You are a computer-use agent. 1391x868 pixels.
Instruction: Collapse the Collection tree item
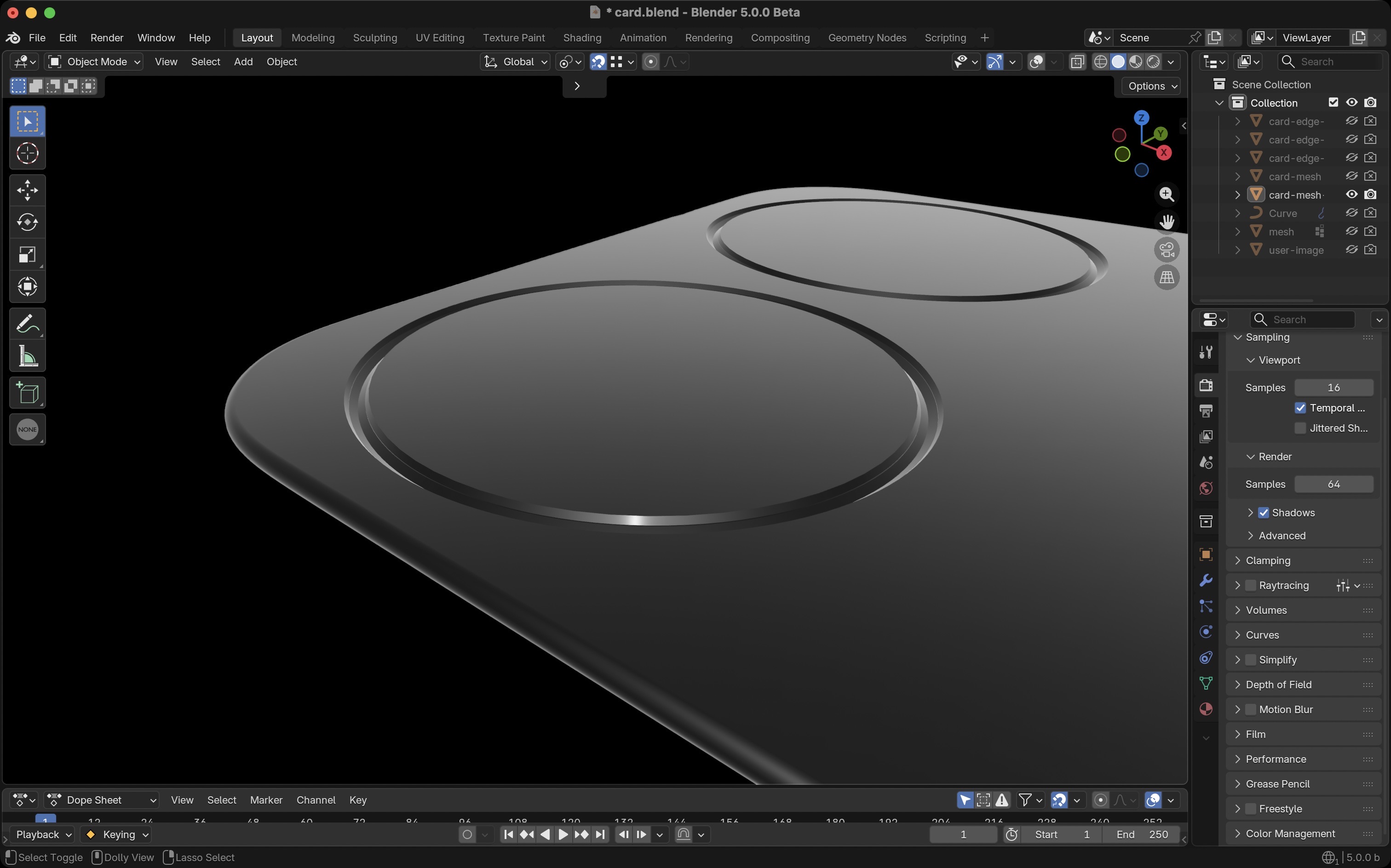1219,103
